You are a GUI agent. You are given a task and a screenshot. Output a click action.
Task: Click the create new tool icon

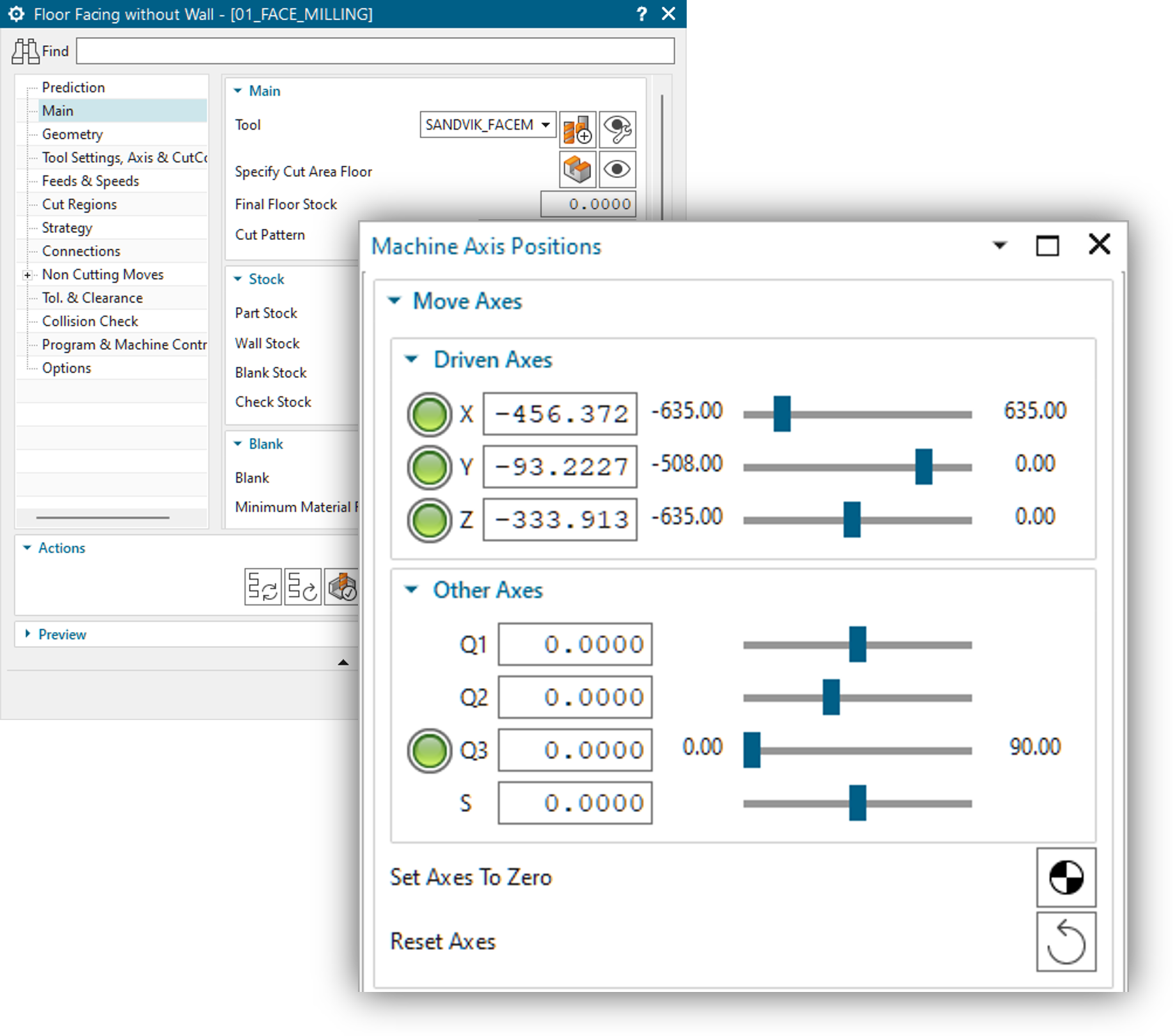pyautogui.click(x=578, y=130)
